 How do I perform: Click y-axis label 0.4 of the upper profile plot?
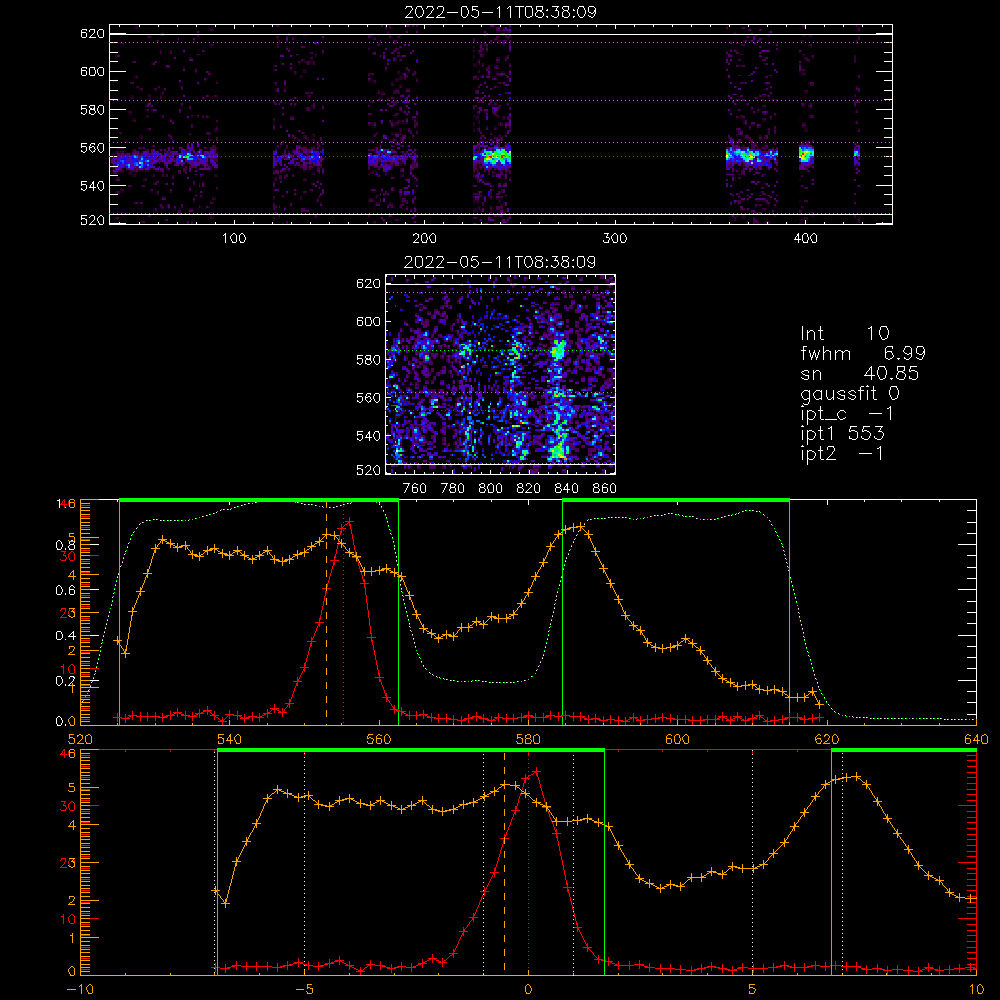[x=66, y=636]
